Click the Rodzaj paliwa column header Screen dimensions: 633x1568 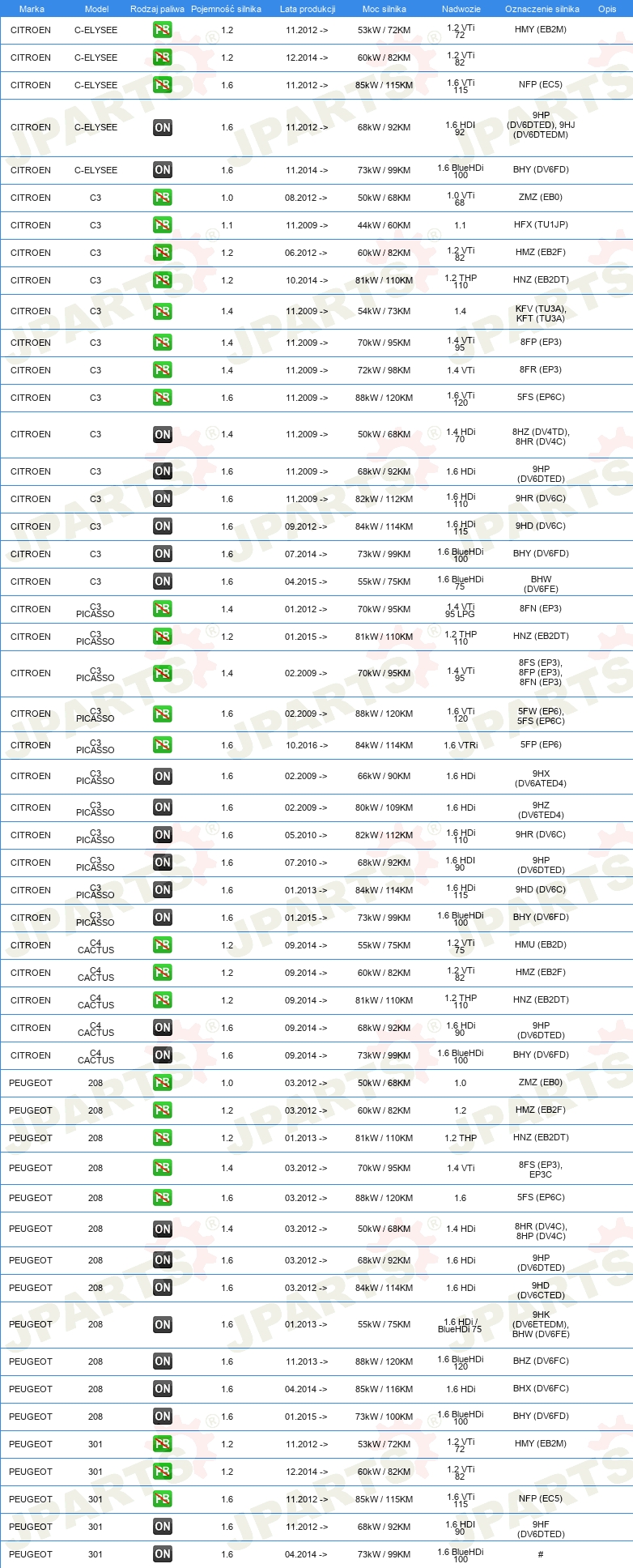click(158, 9)
